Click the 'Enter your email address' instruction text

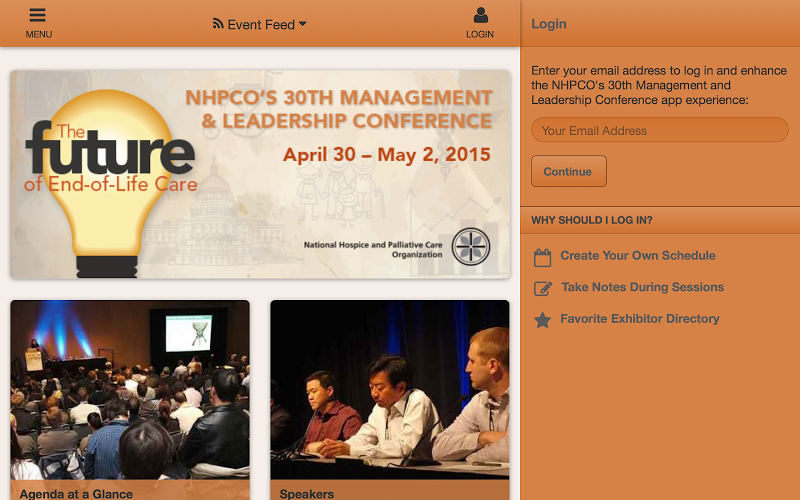(x=659, y=85)
